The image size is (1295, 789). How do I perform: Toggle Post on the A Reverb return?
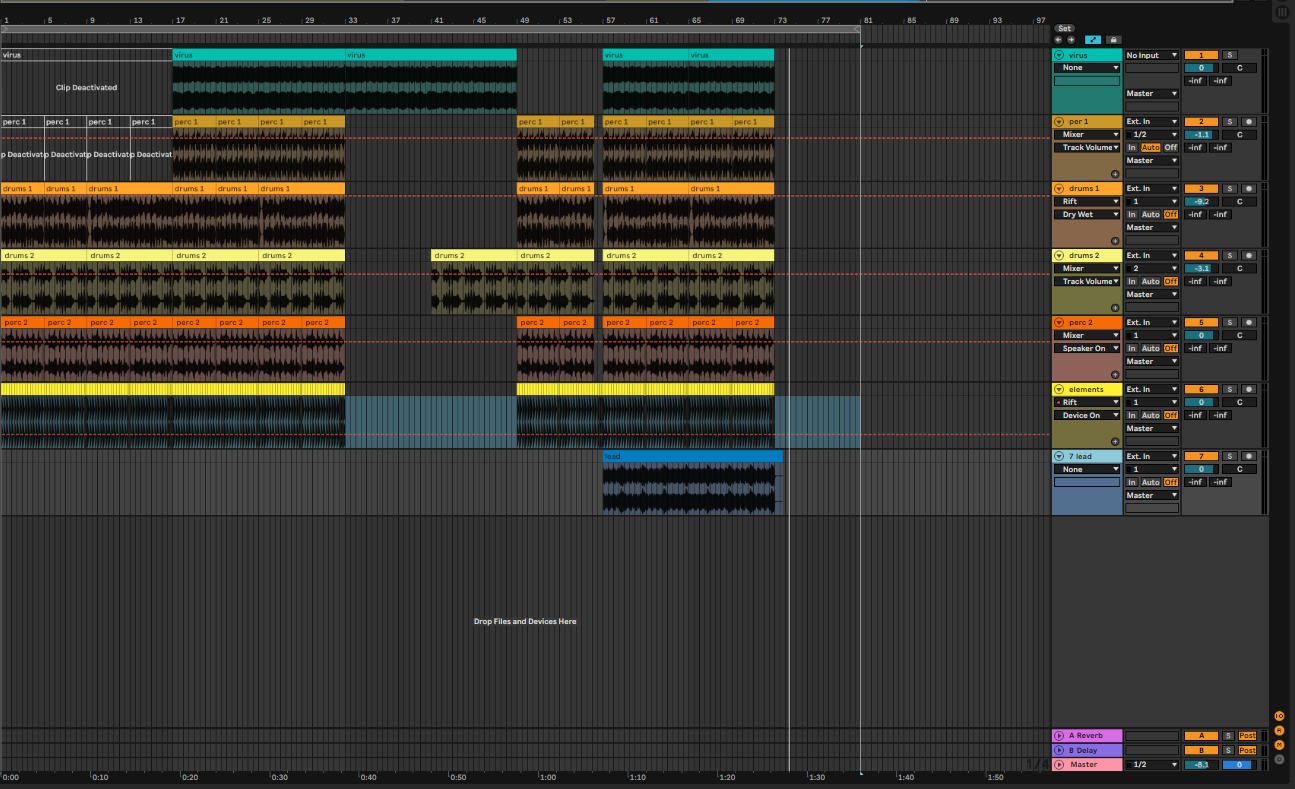tap(1247, 735)
